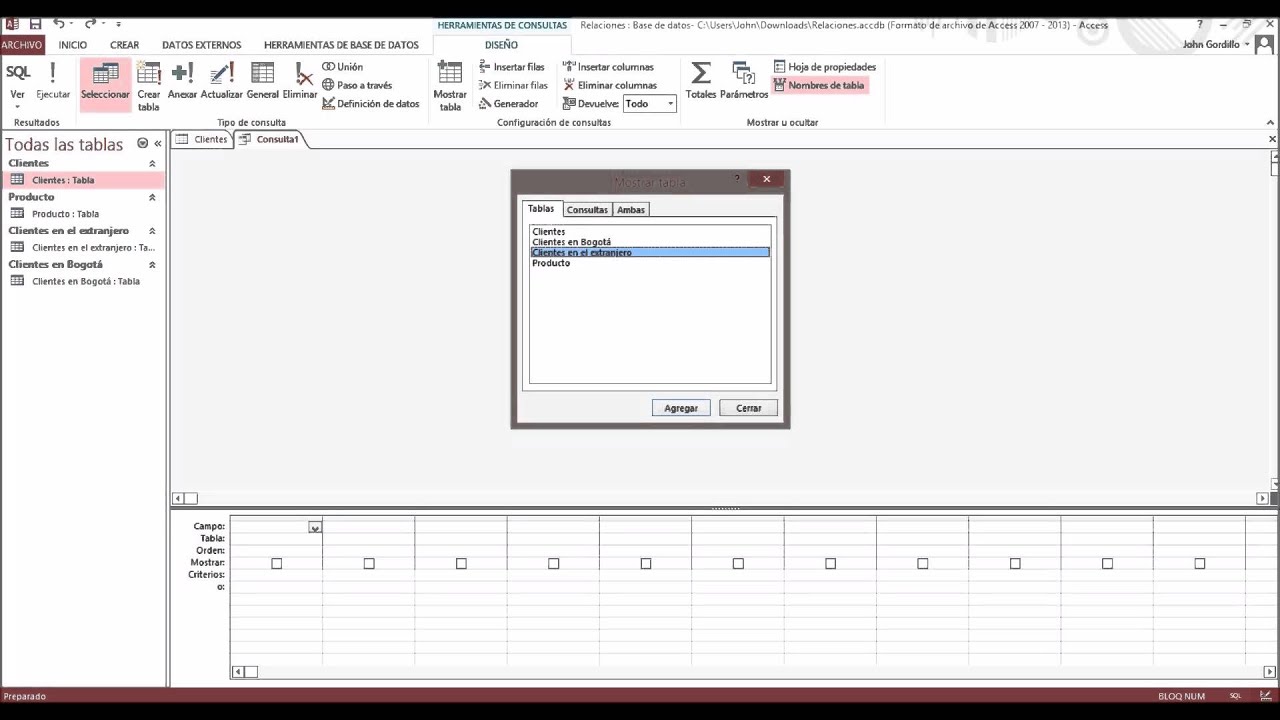Open the Generador expression builder
Screen dimensions: 1280x720
pos(508,103)
